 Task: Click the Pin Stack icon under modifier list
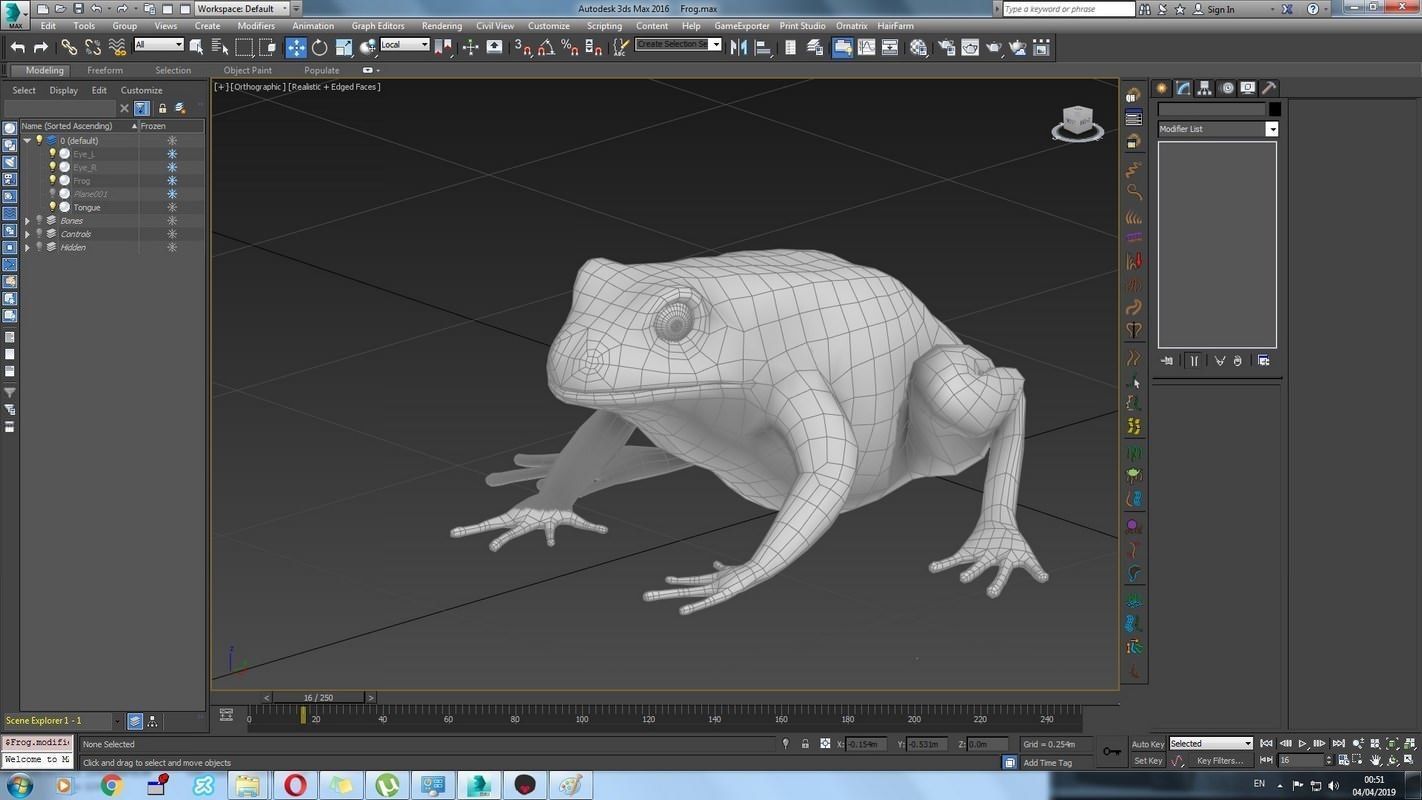point(1167,361)
